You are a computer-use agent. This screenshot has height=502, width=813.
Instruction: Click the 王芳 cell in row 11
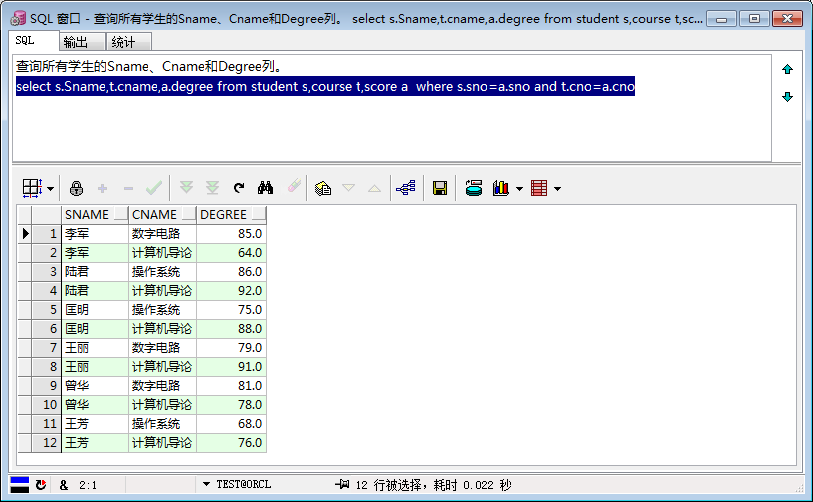(95, 424)
